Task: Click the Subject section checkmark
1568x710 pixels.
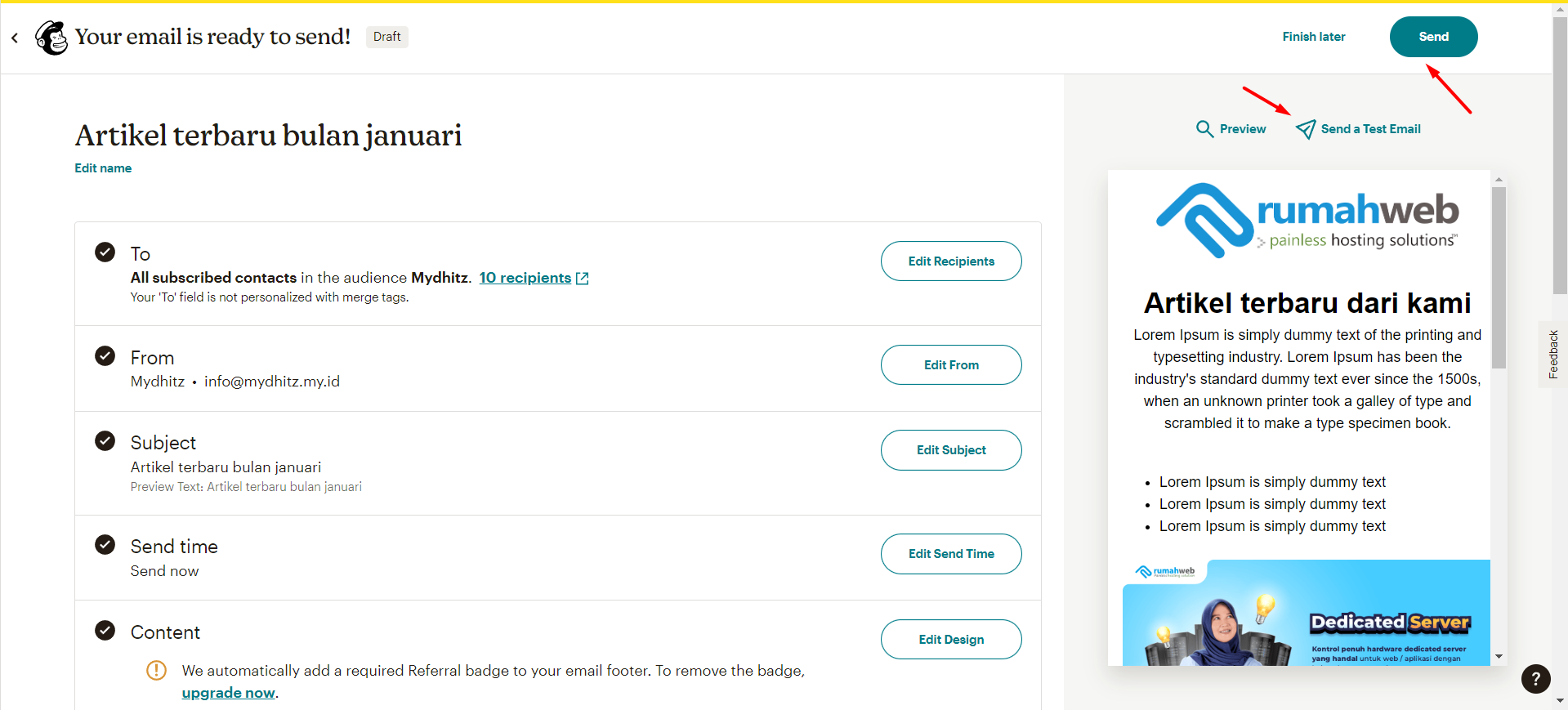Action: pyautogui.click(x=105, y=441)
